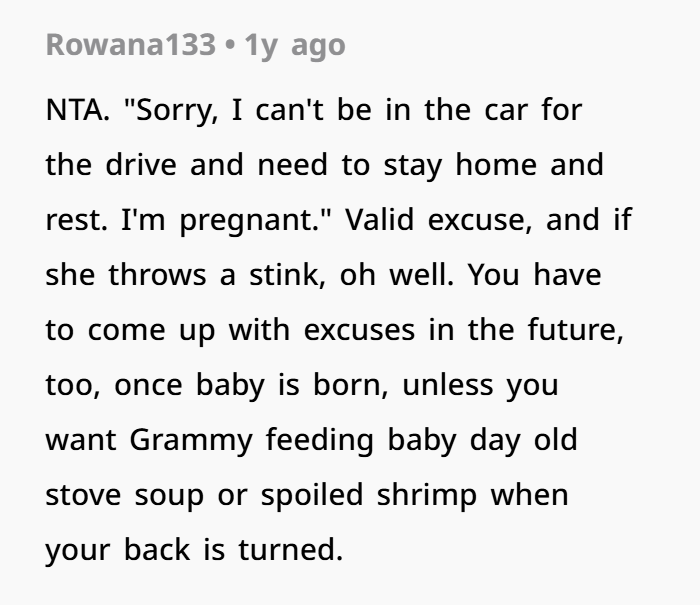
Task: Click the word "rest." in the third line
Action: pyautogui.click(x=73, y=220)
